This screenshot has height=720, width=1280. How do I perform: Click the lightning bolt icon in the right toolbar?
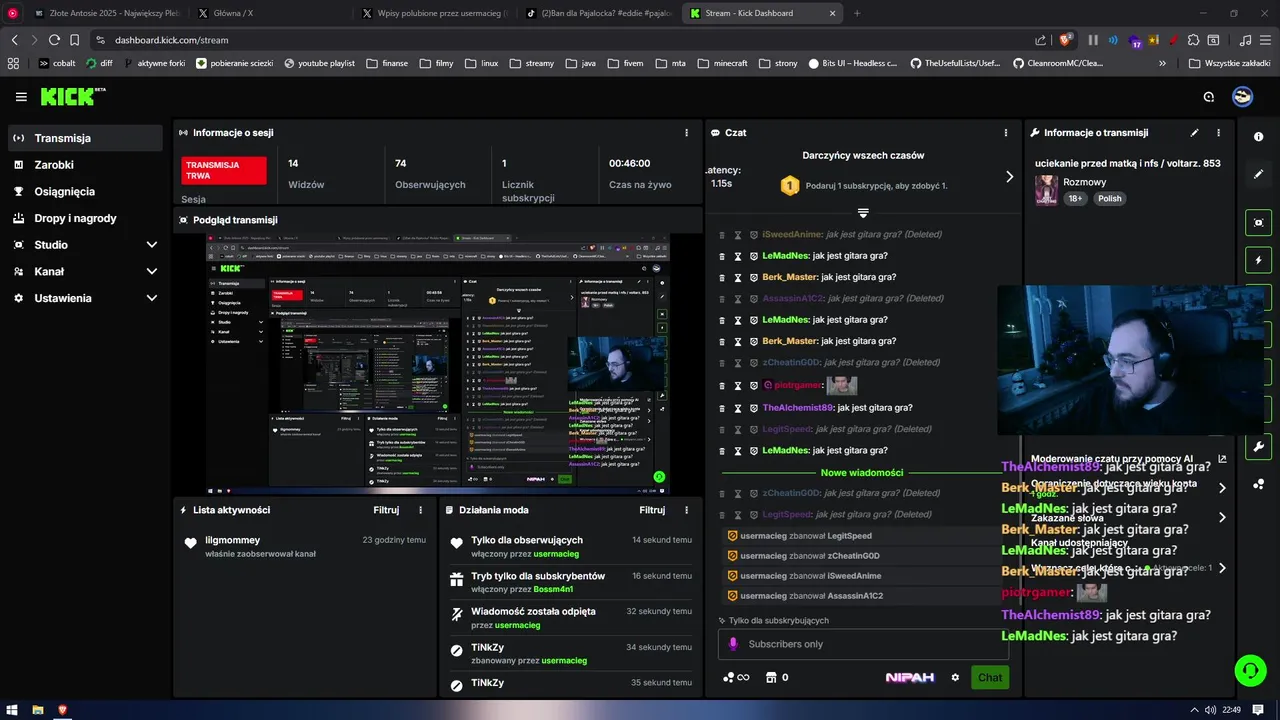click(x=1259, y=260)
